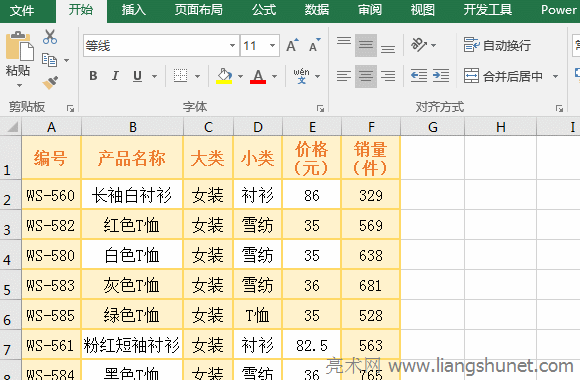Increase font size with large A
The width and height of the screenshot is (580, 380).
click(292, 46)
